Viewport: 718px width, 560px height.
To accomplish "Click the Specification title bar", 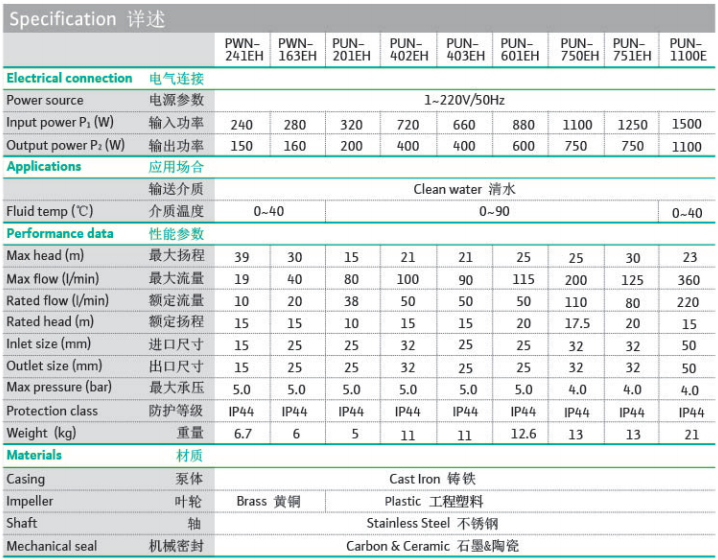I will click(359, 19).
